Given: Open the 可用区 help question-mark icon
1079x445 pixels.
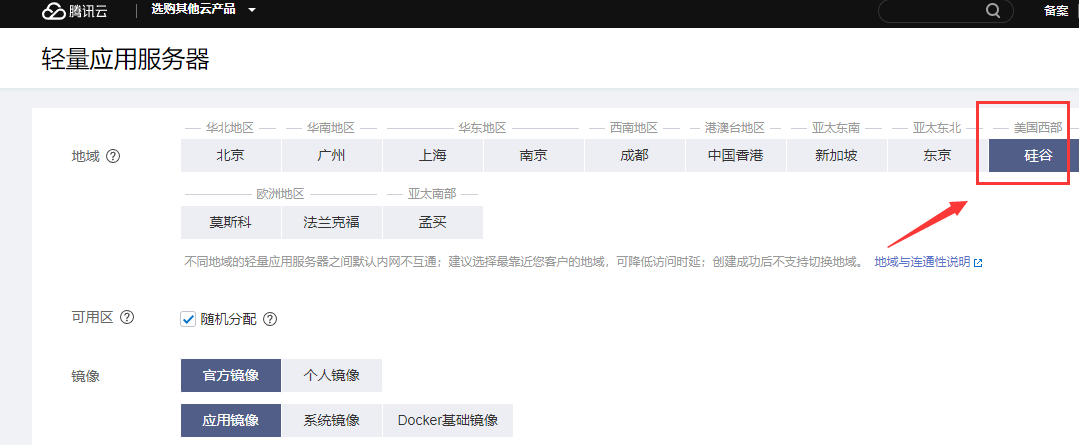Looking at the screenshot, I should coord(127,317).
